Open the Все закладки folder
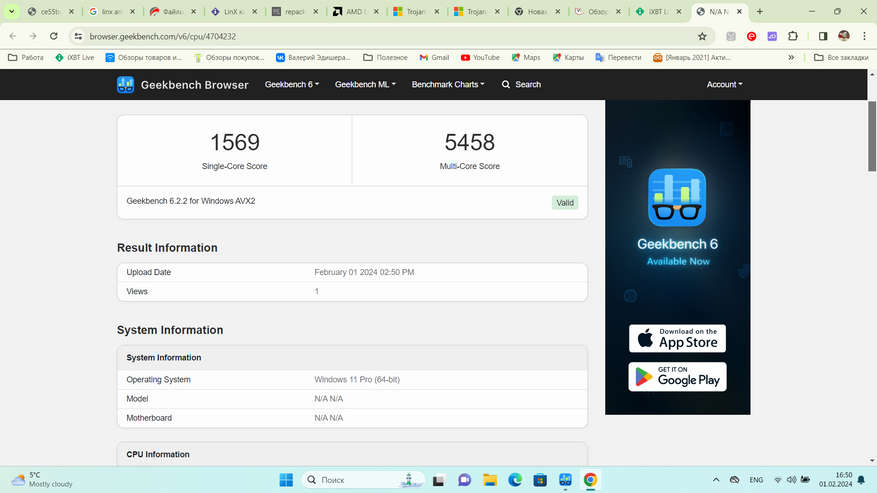 (x=841, y=58)
